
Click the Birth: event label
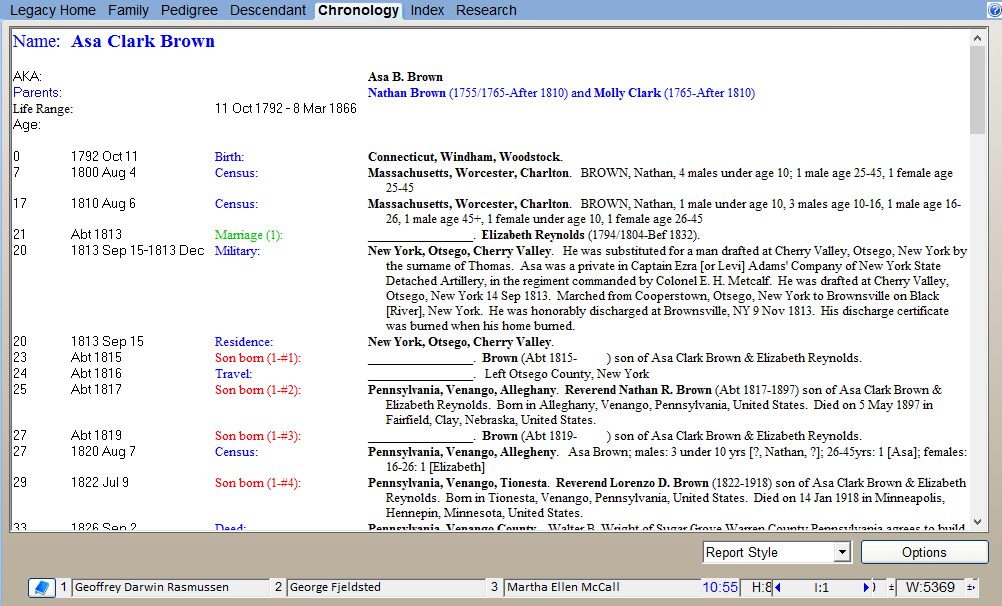(x=229, y=157)
